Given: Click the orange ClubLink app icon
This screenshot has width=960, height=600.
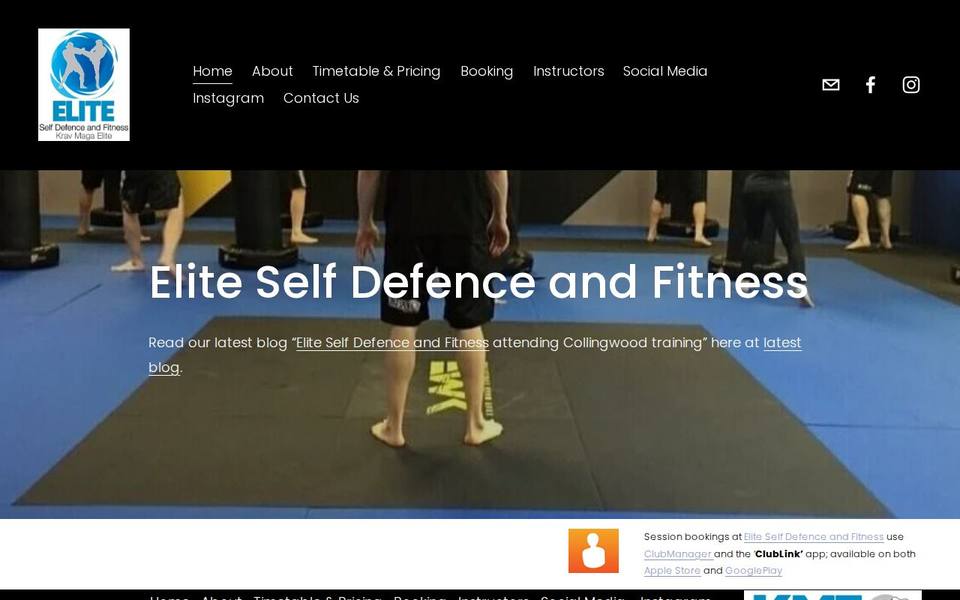Looking at the screenshot, I should [593, 550].
